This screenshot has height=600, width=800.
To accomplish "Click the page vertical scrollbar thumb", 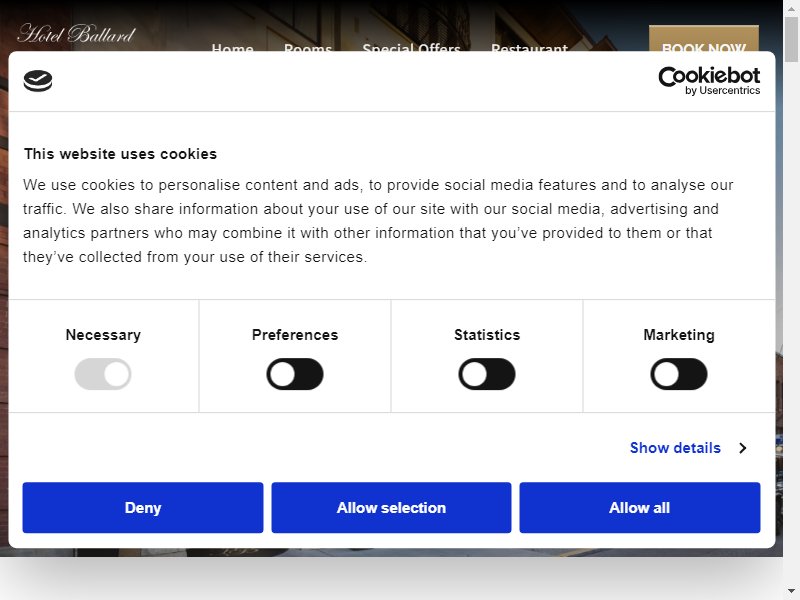I will [791, 39].
